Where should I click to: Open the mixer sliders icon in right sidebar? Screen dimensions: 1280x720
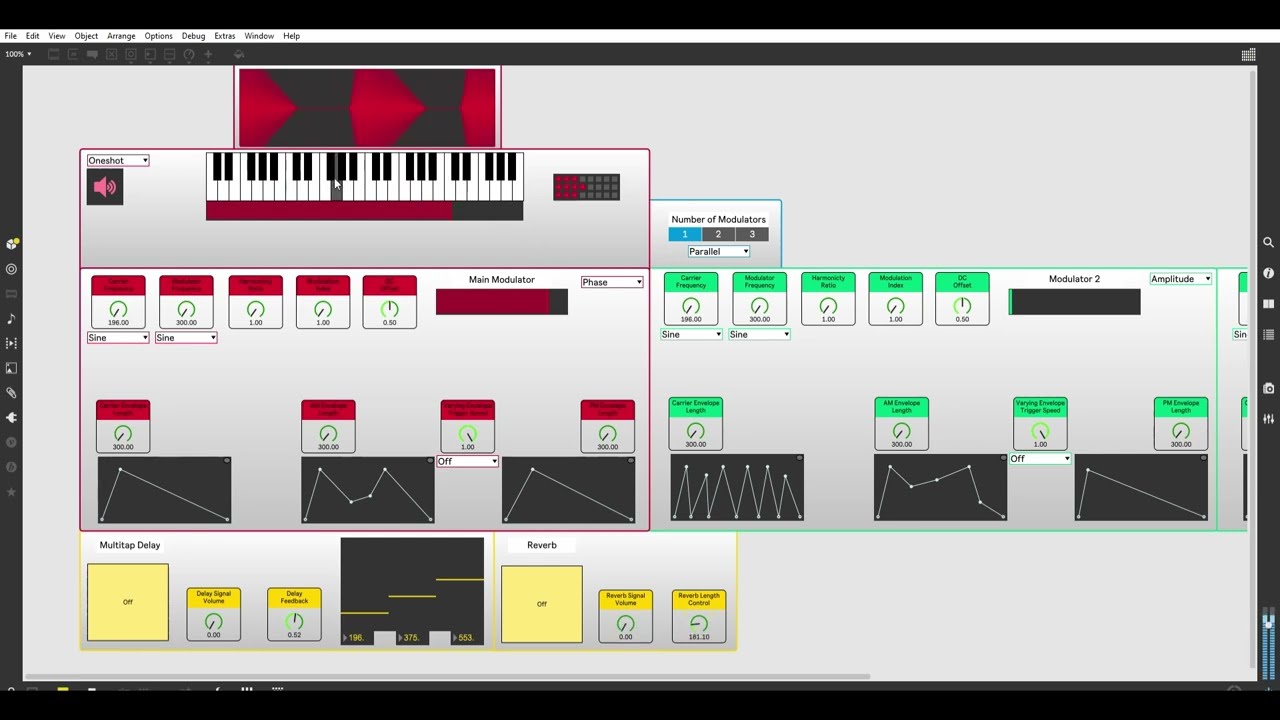[x=1268, y=419]
